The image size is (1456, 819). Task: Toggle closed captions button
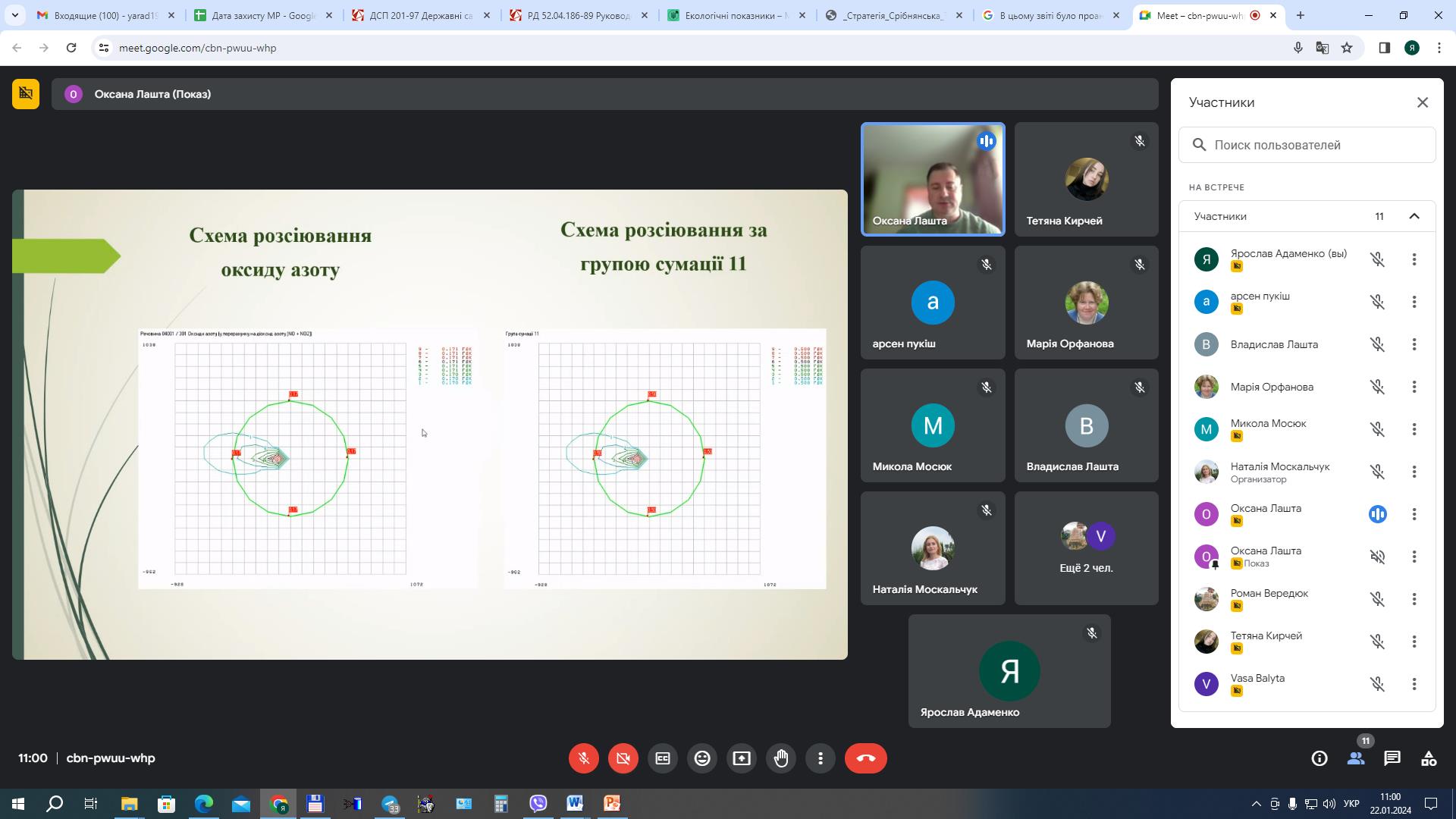(x=663, y=758)
